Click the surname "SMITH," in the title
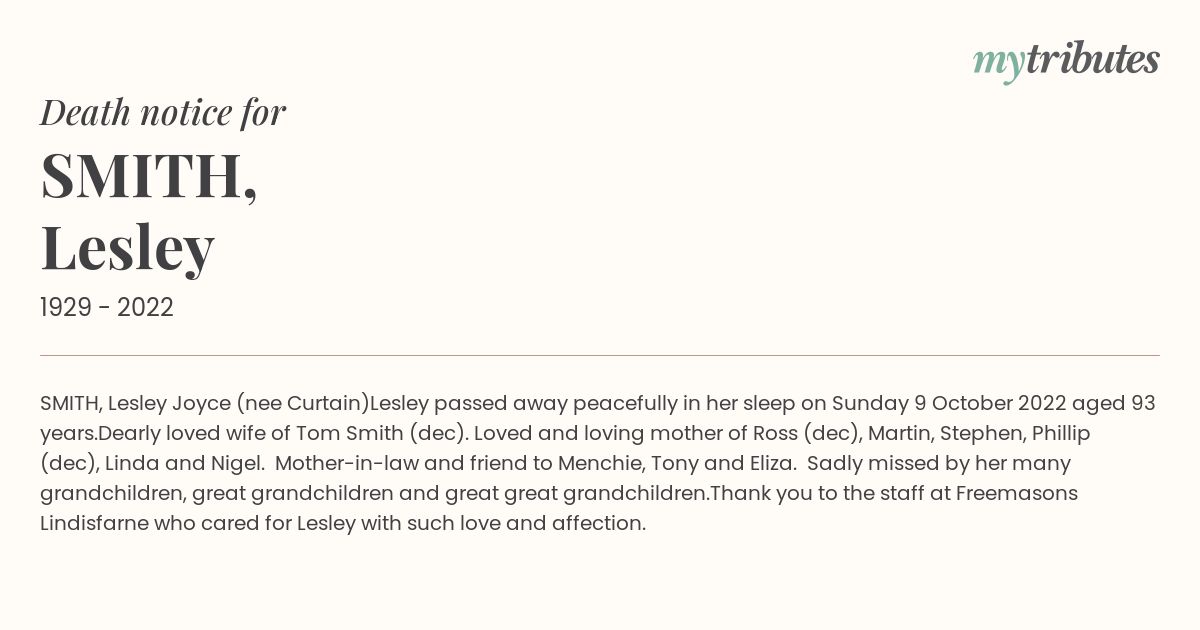Image resolution: width=1200 pixels, height=630 pixels. pos(149,176)
